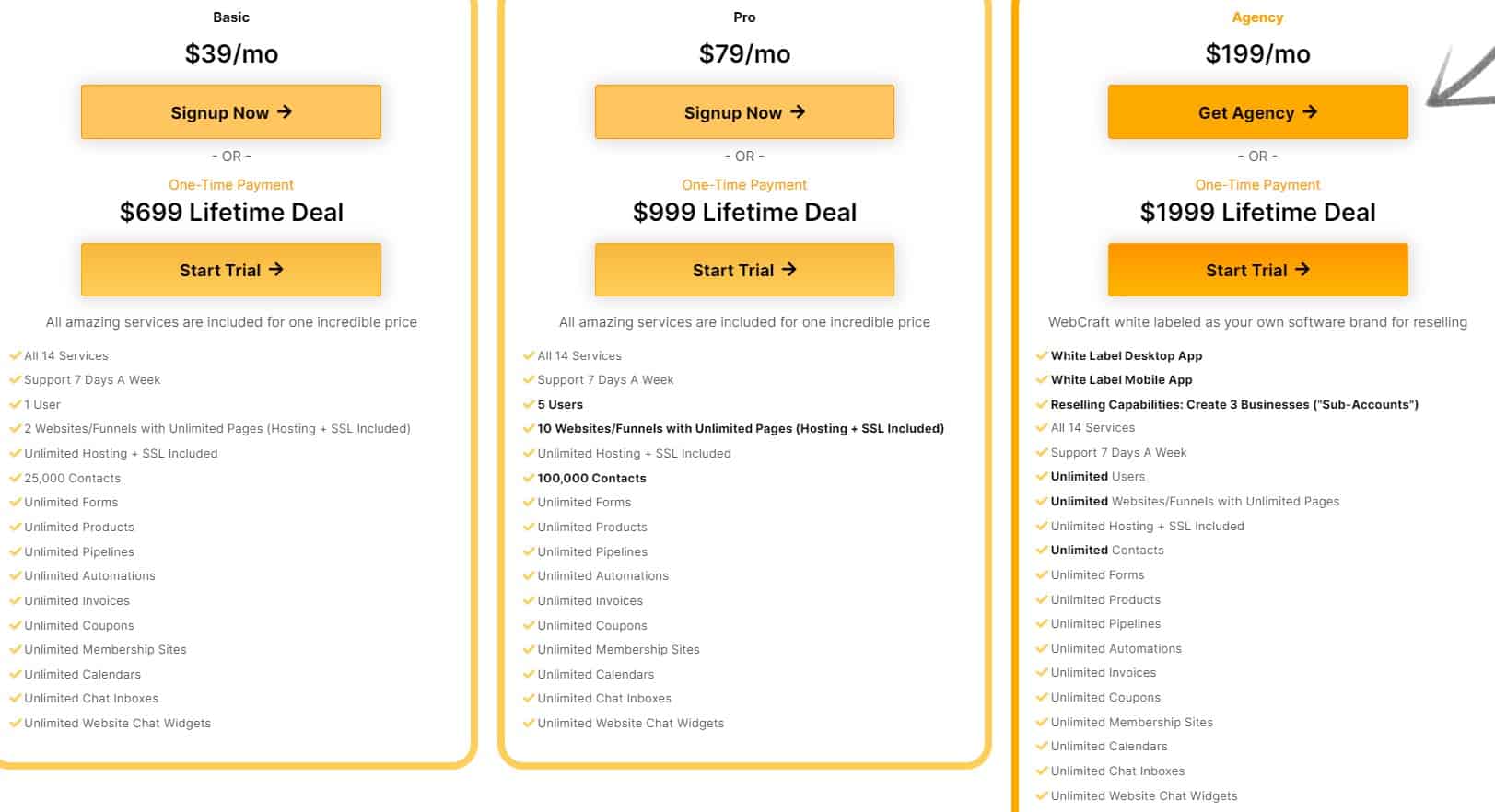This screenshot has height=812, width=1495.
Task: Select the $1999 Lifetime Deal heading
Action: pos(1257,213)
